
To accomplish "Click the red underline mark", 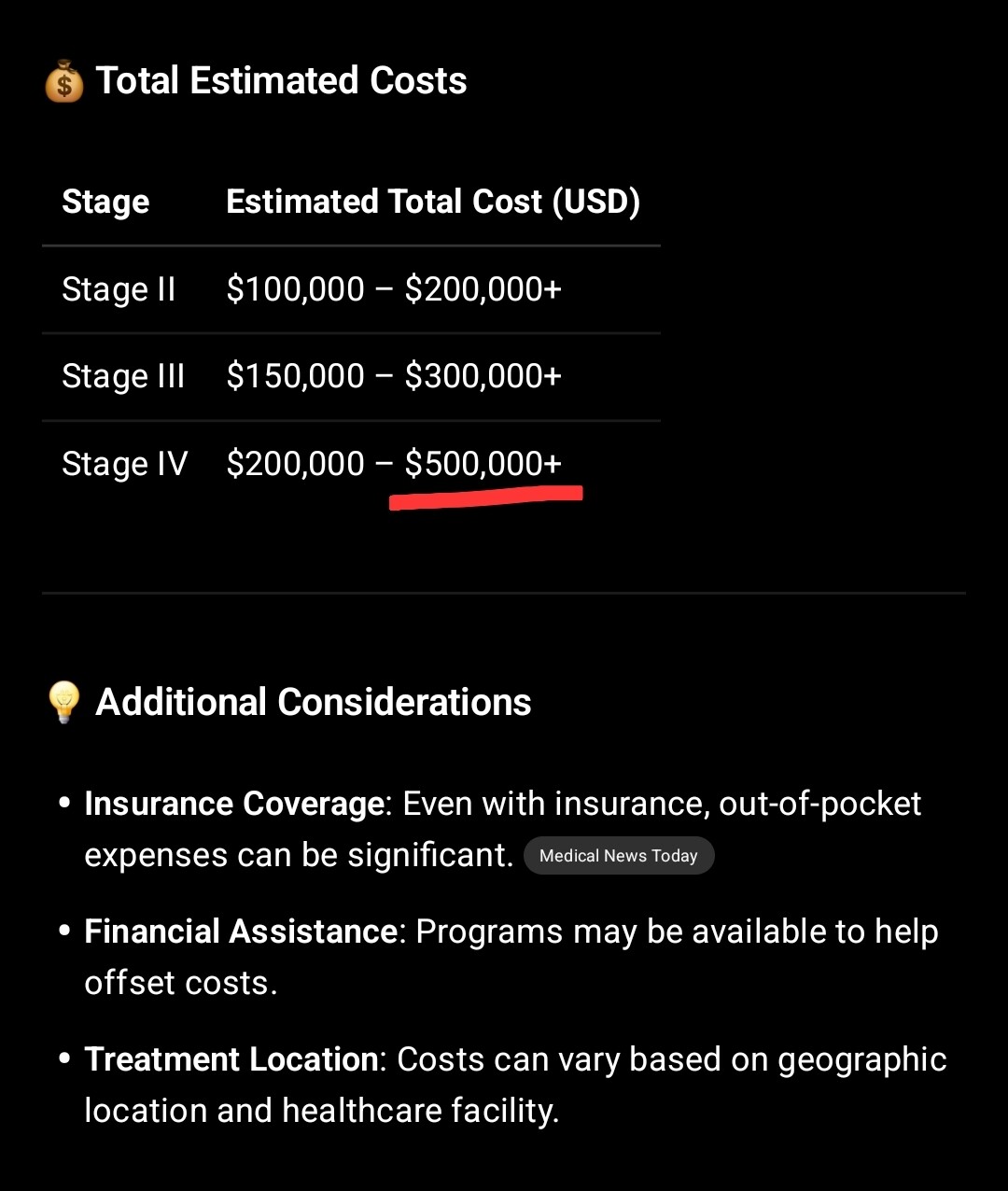I will point(485,497).
